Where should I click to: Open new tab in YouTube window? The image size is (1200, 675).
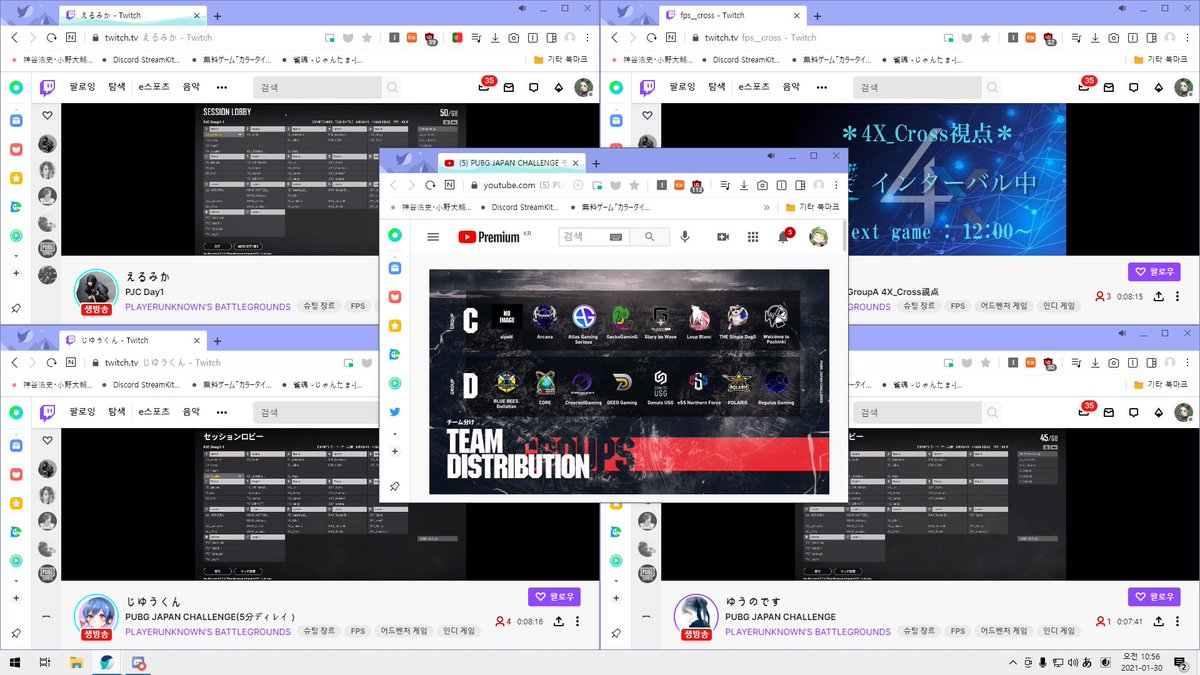596,163
